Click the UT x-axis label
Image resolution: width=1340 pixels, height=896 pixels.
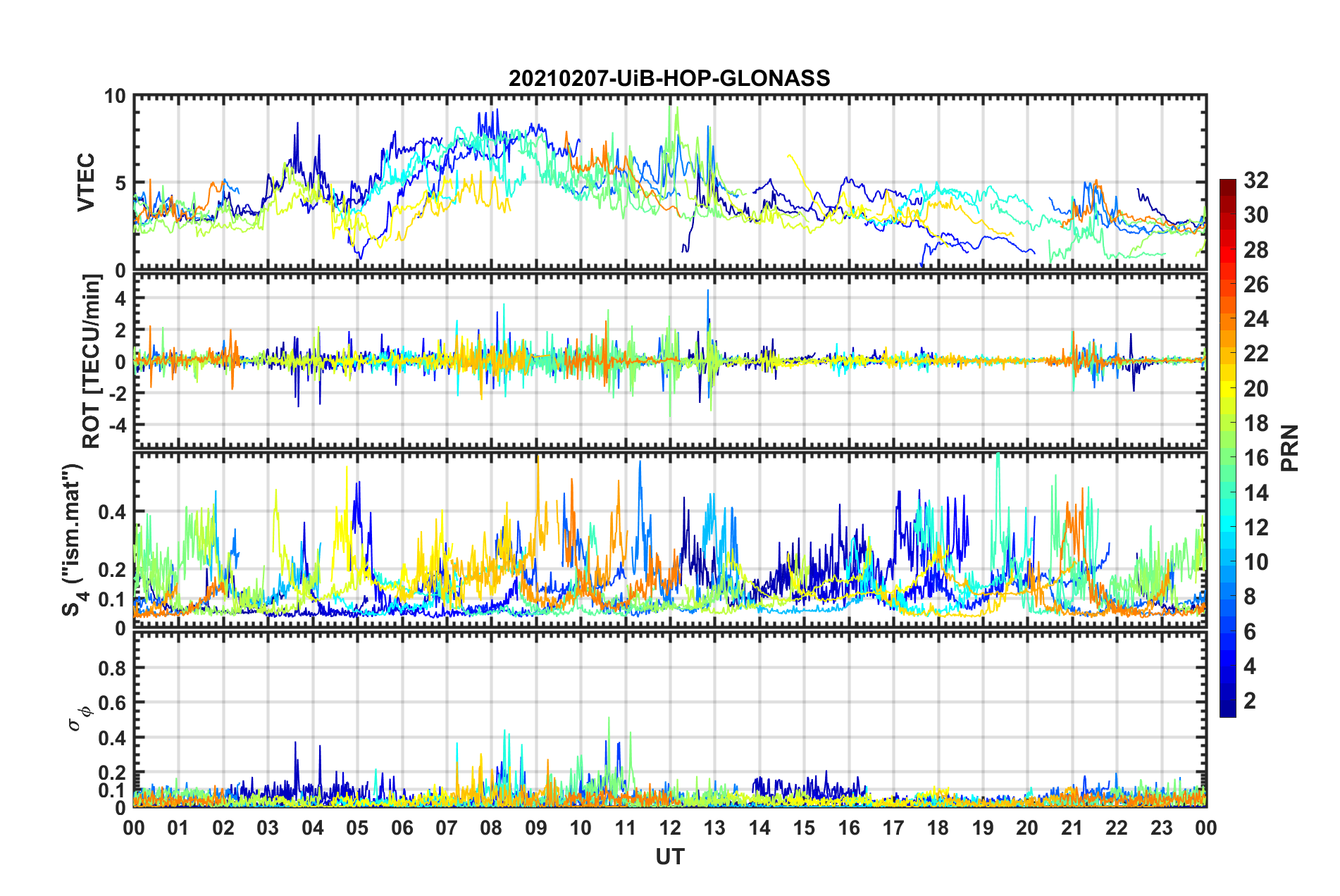[670, 857]
